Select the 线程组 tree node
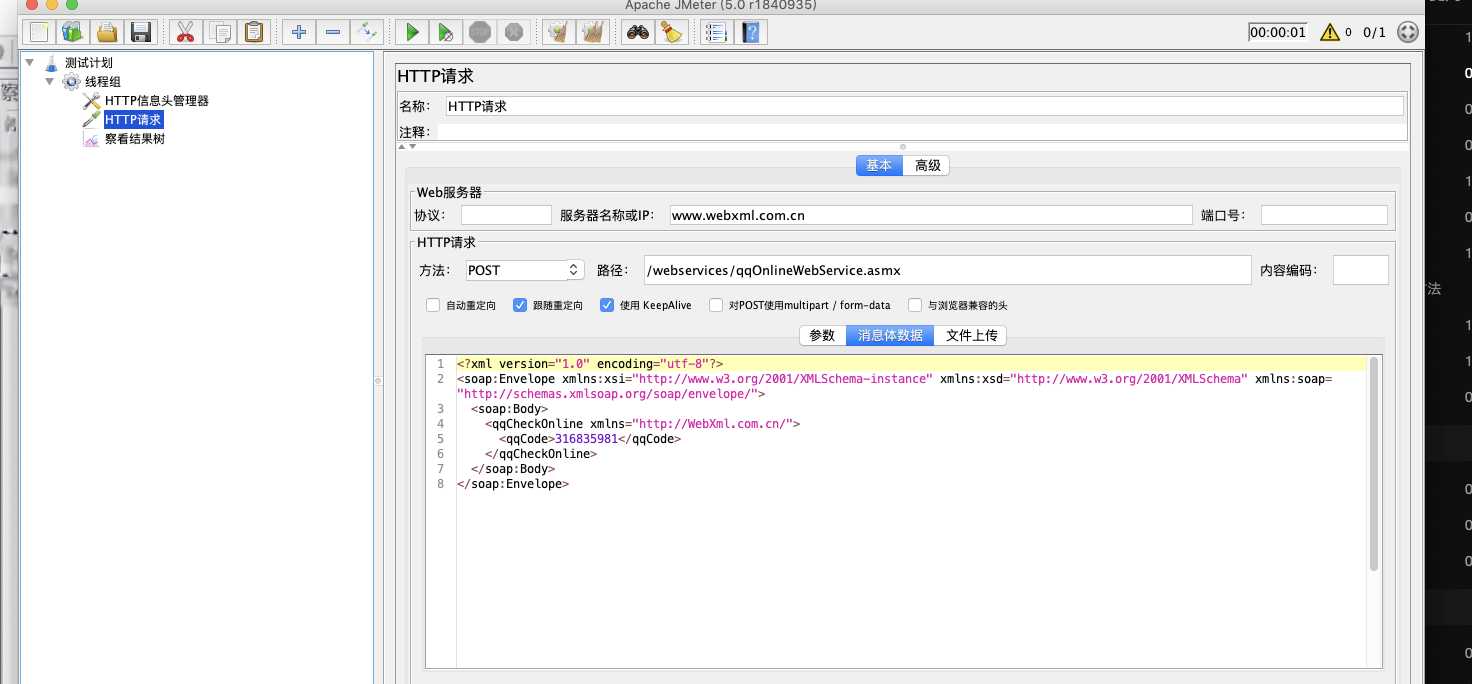The height and width of the screenshot is (684, 1472). 102,82
